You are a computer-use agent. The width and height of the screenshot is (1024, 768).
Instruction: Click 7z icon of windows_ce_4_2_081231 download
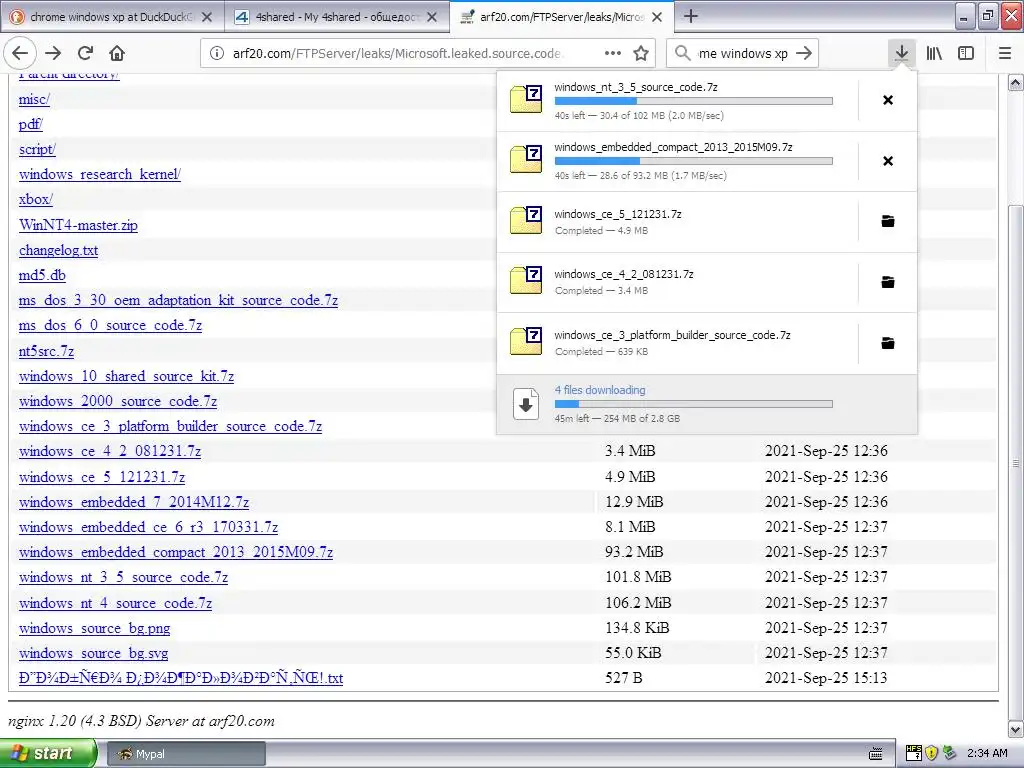coord(526,281)
